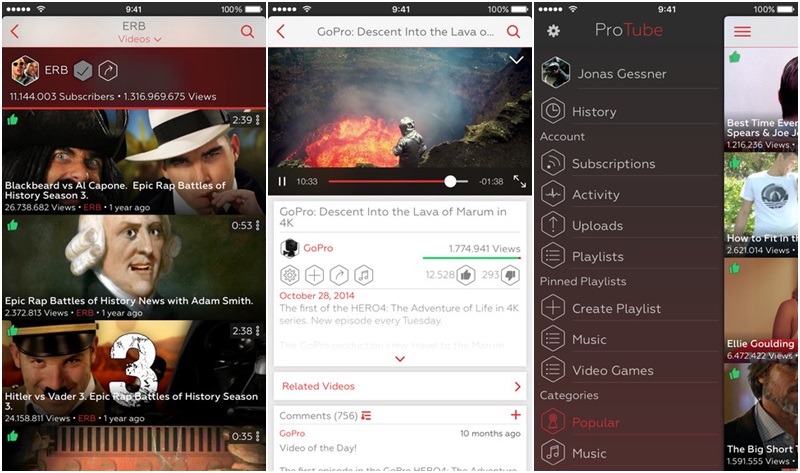Viewport: 800px width, 473px height.
Task: Click the History clock icon
Action: coord(553,111)
